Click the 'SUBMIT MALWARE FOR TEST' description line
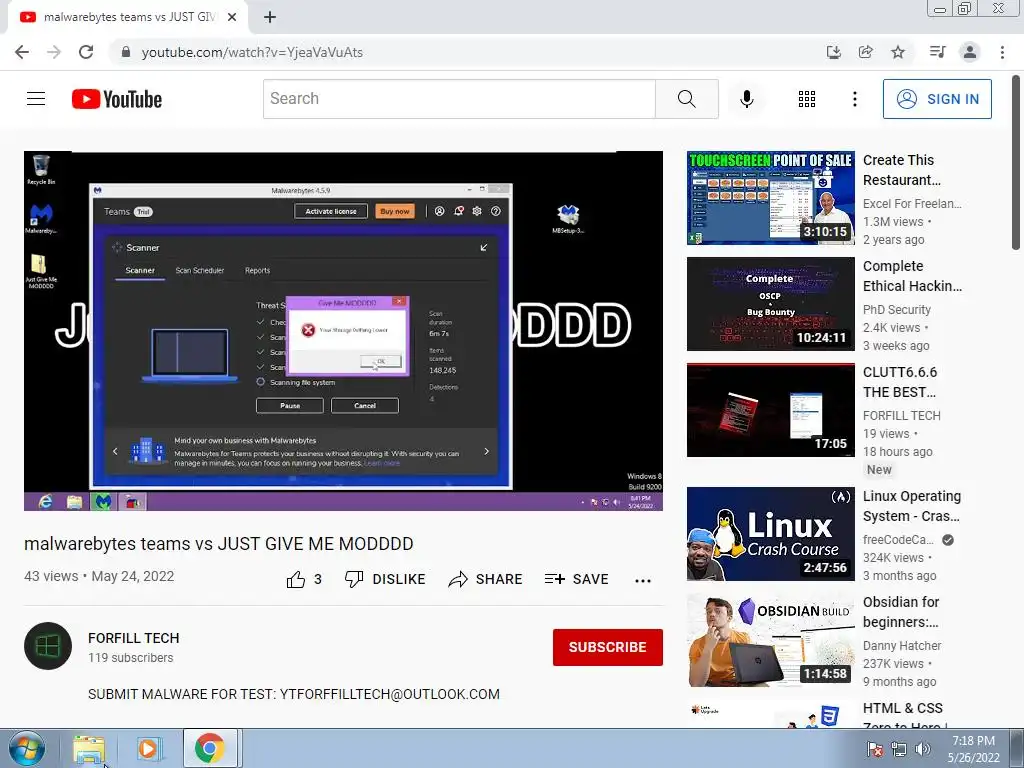 tap(294, 694)
